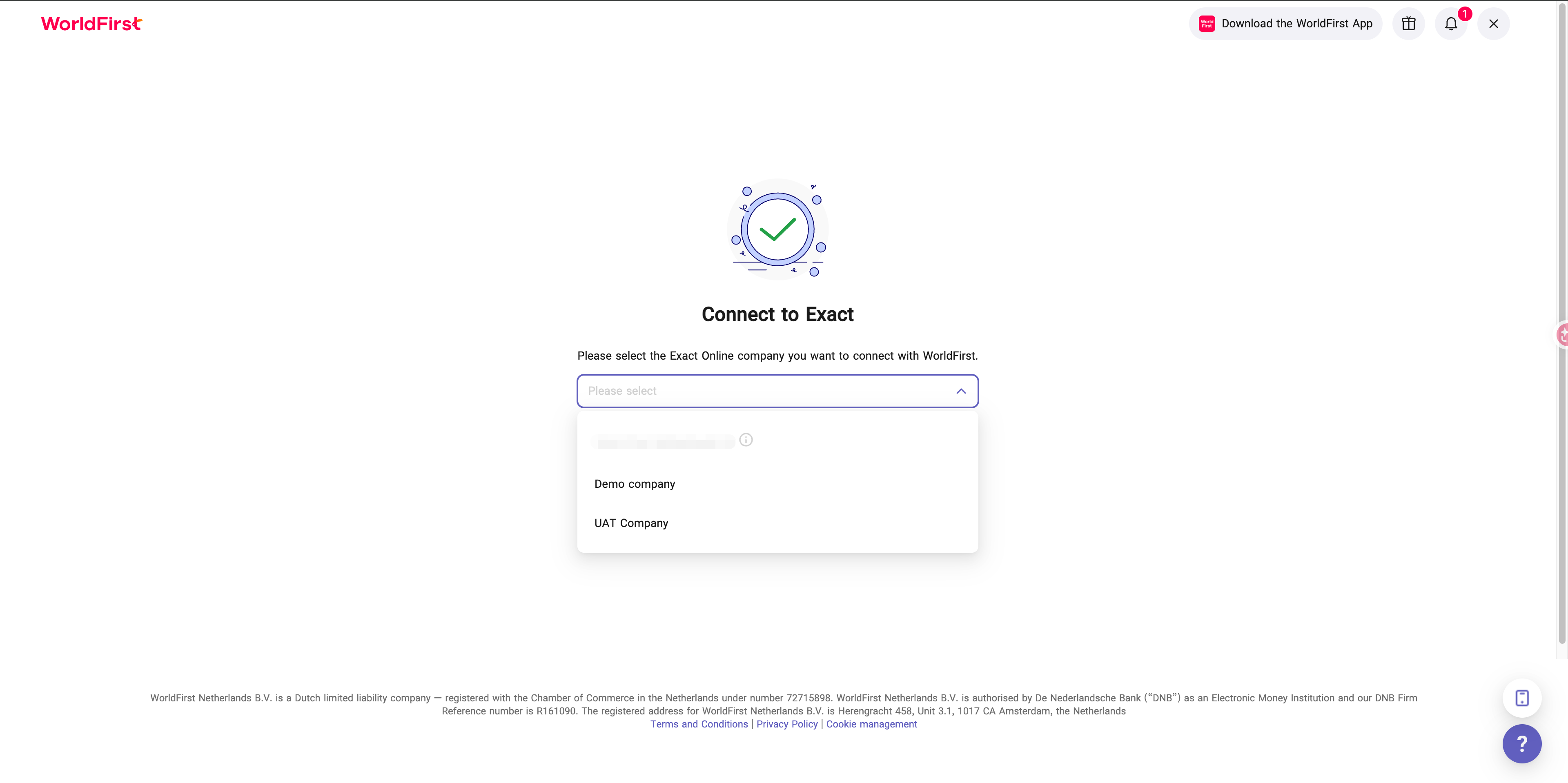Click the Please select company field
Image resolution: width=1568 pixels, height=783 pixels.
click(x=777, y=391)
